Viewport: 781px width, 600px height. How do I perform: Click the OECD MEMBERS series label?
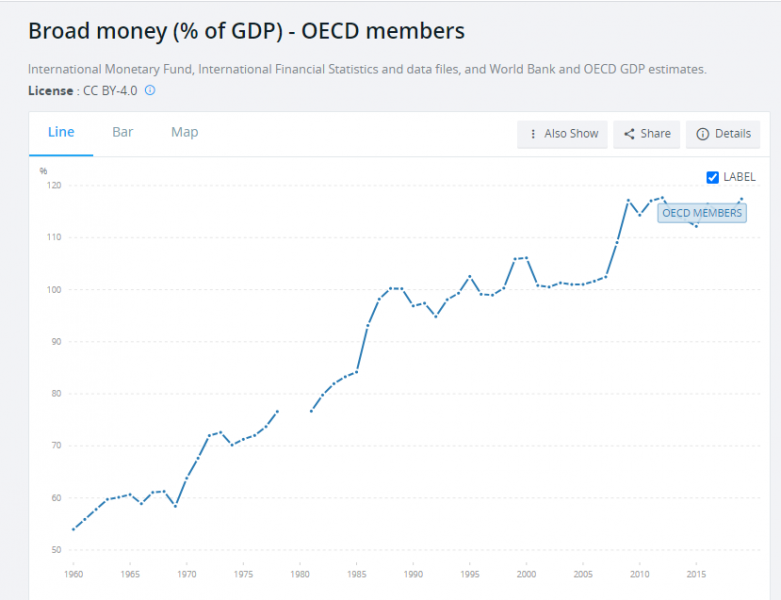[702, 213]
